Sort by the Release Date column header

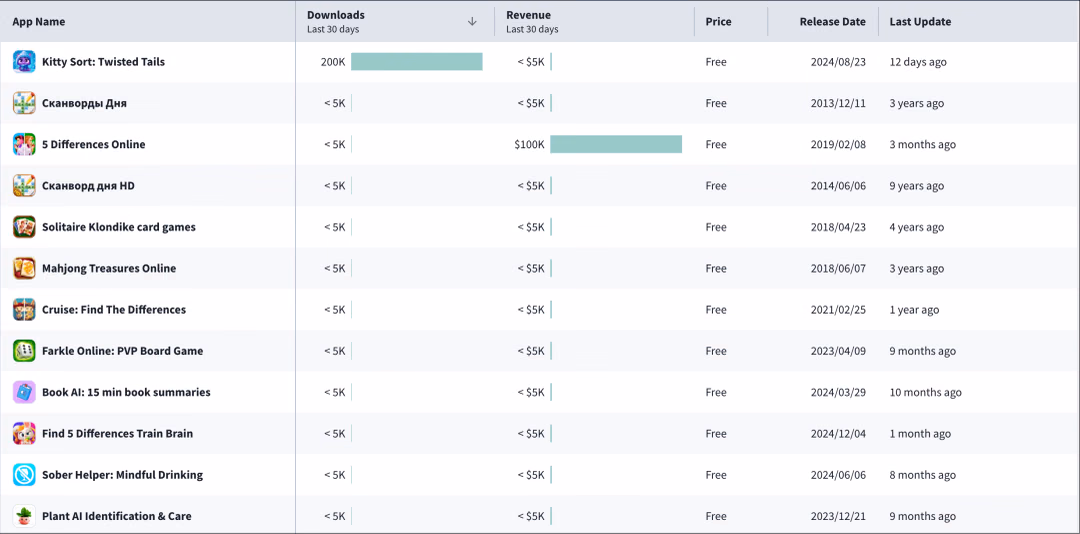(x=833, y=21)
